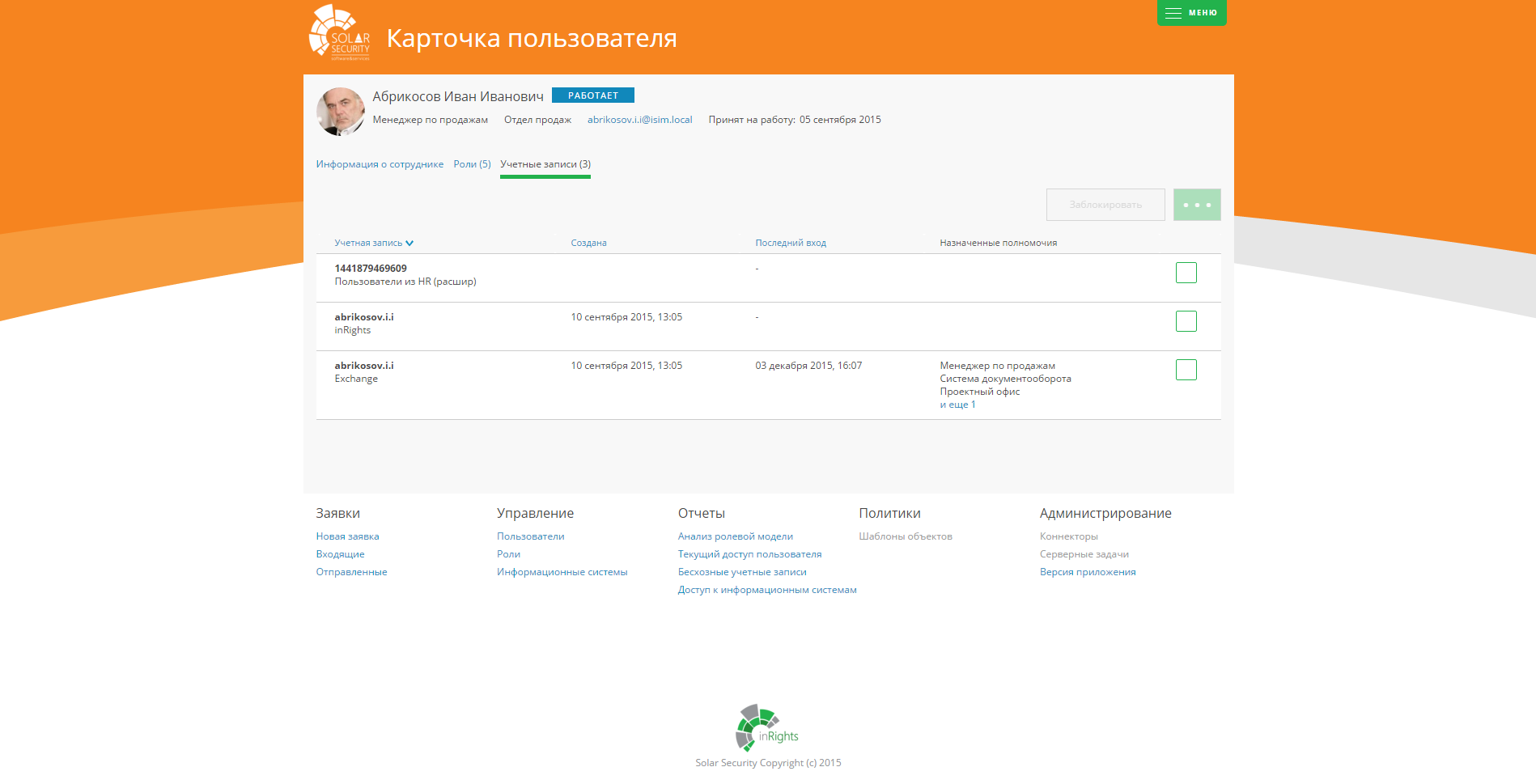This screenshot has height=784, width=1536.
Task: Click the inRights footer logo
Action: [766, 727]
